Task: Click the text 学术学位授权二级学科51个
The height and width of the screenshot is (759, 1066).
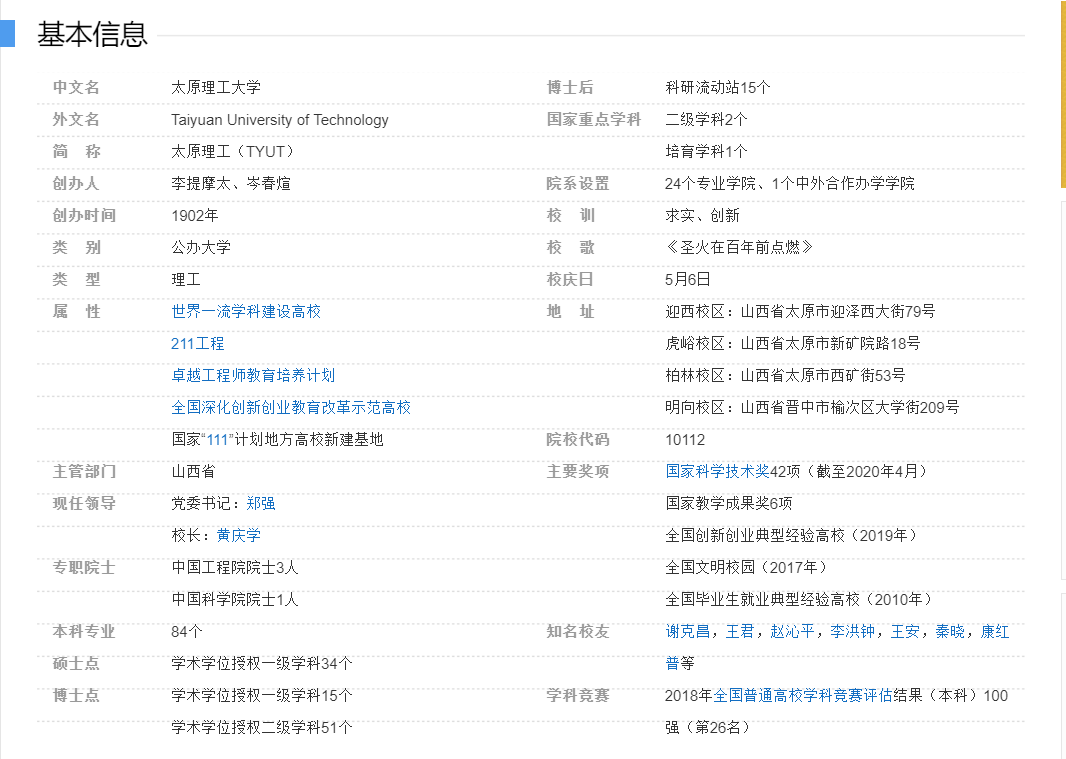Action: (x=262, y=727)
